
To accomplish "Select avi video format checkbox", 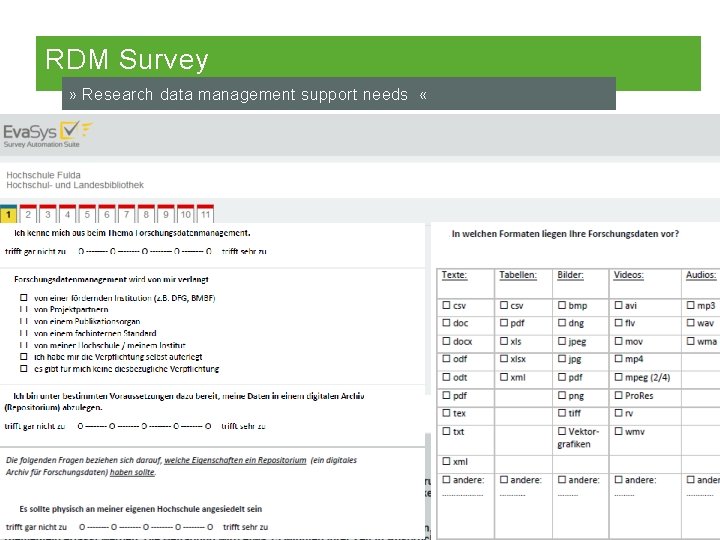I will tap(619, 305).
